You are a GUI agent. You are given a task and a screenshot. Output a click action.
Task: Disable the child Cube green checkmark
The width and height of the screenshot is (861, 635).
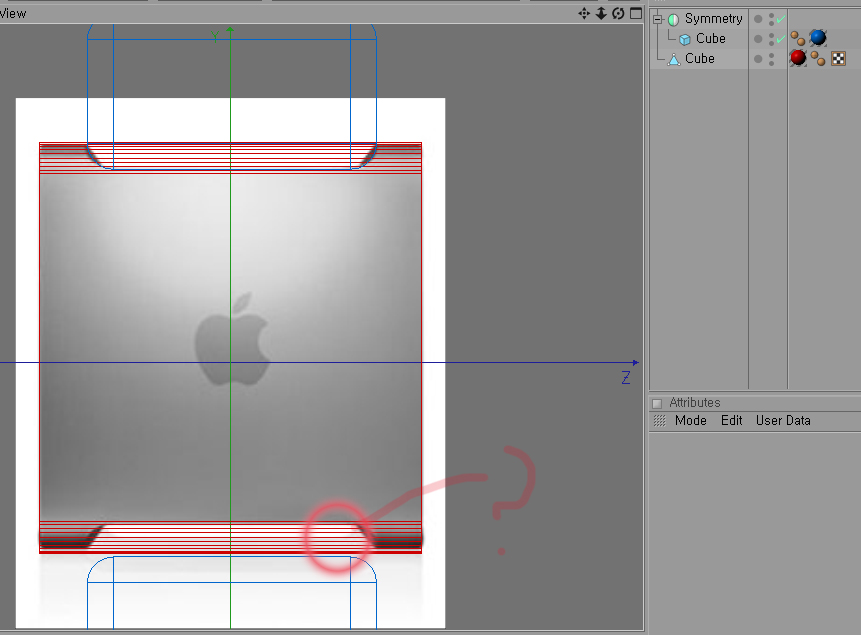pyautogui.click(x=781, y=39)
